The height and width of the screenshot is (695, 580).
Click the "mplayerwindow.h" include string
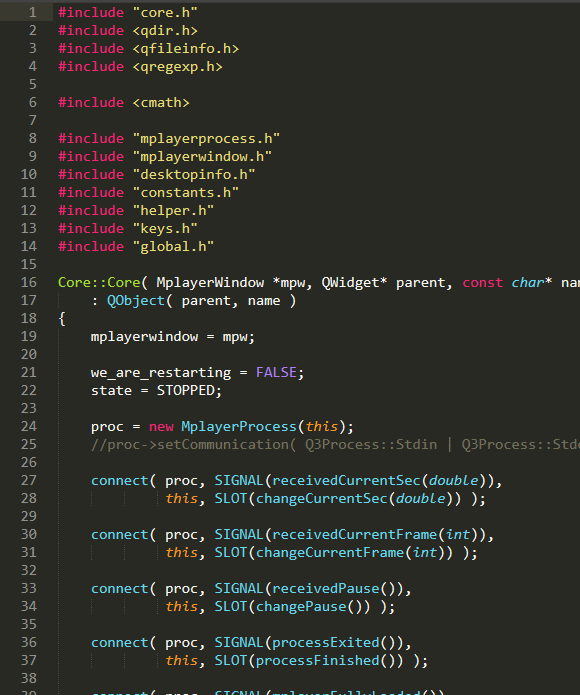pos(202,156)
